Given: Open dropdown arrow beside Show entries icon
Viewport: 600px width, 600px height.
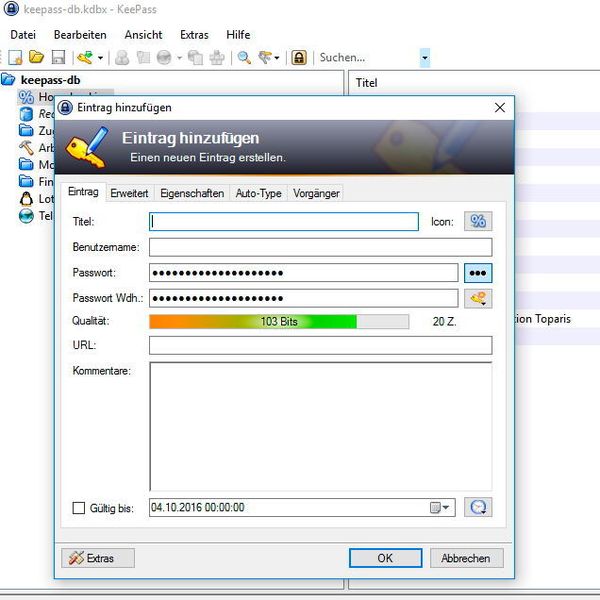Looking at the screenshot, I should point(277,58).
